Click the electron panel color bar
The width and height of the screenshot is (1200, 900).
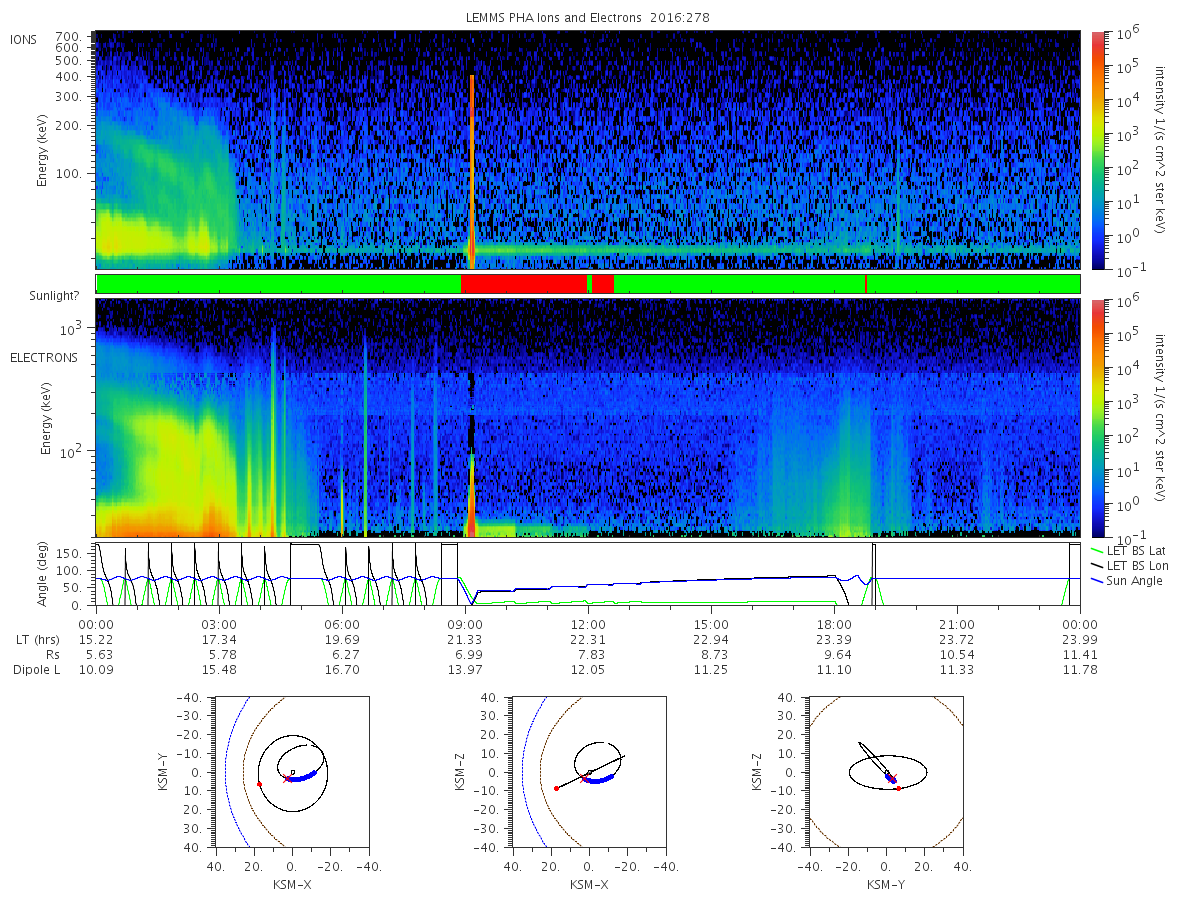[1097, 417]
